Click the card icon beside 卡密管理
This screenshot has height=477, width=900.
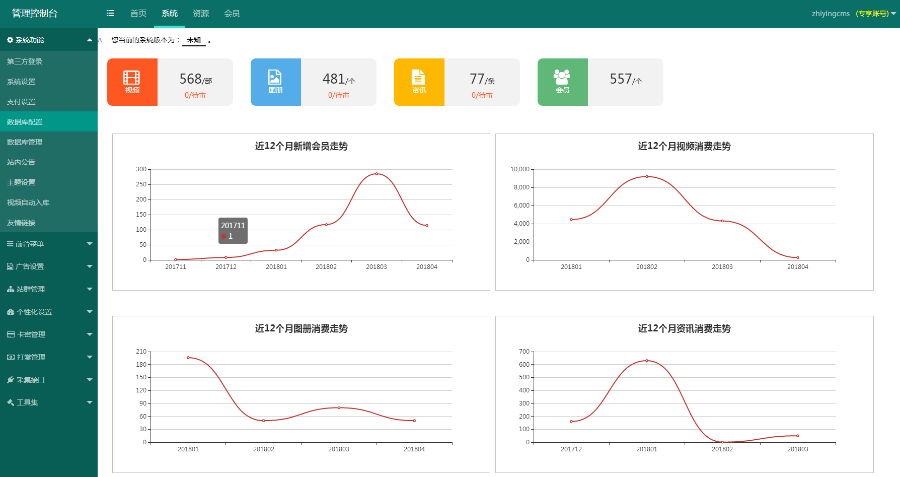tap(10, 334)
